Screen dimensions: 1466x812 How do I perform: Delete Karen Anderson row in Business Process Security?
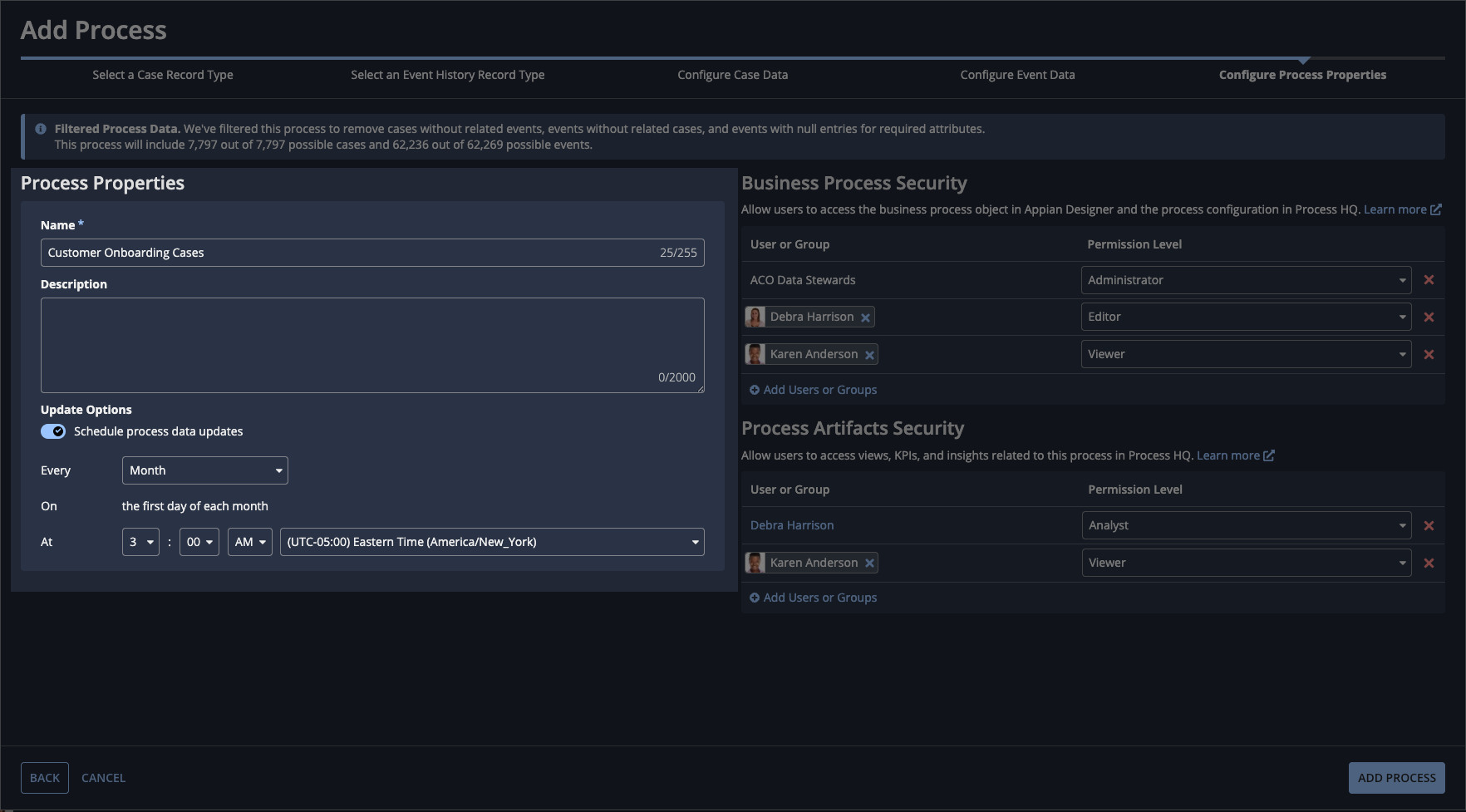pyautogui.click(x=1429, y=354)
